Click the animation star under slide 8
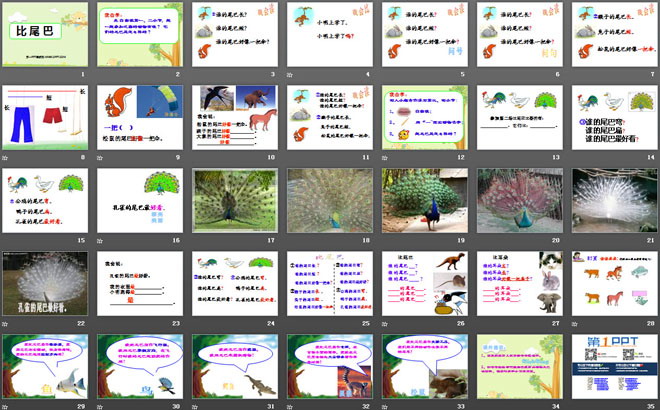 tap(6, 158)
